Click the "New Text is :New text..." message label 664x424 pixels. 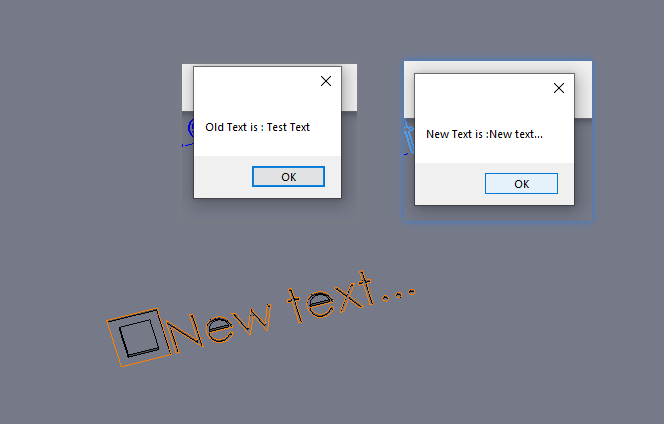click(484, 134)
